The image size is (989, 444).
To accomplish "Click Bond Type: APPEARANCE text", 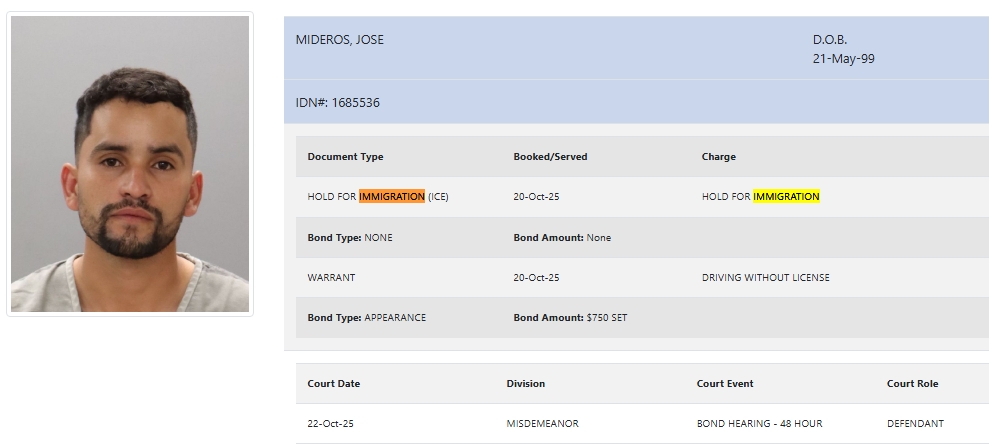I will pyautogui.click(x=366, y=318).
